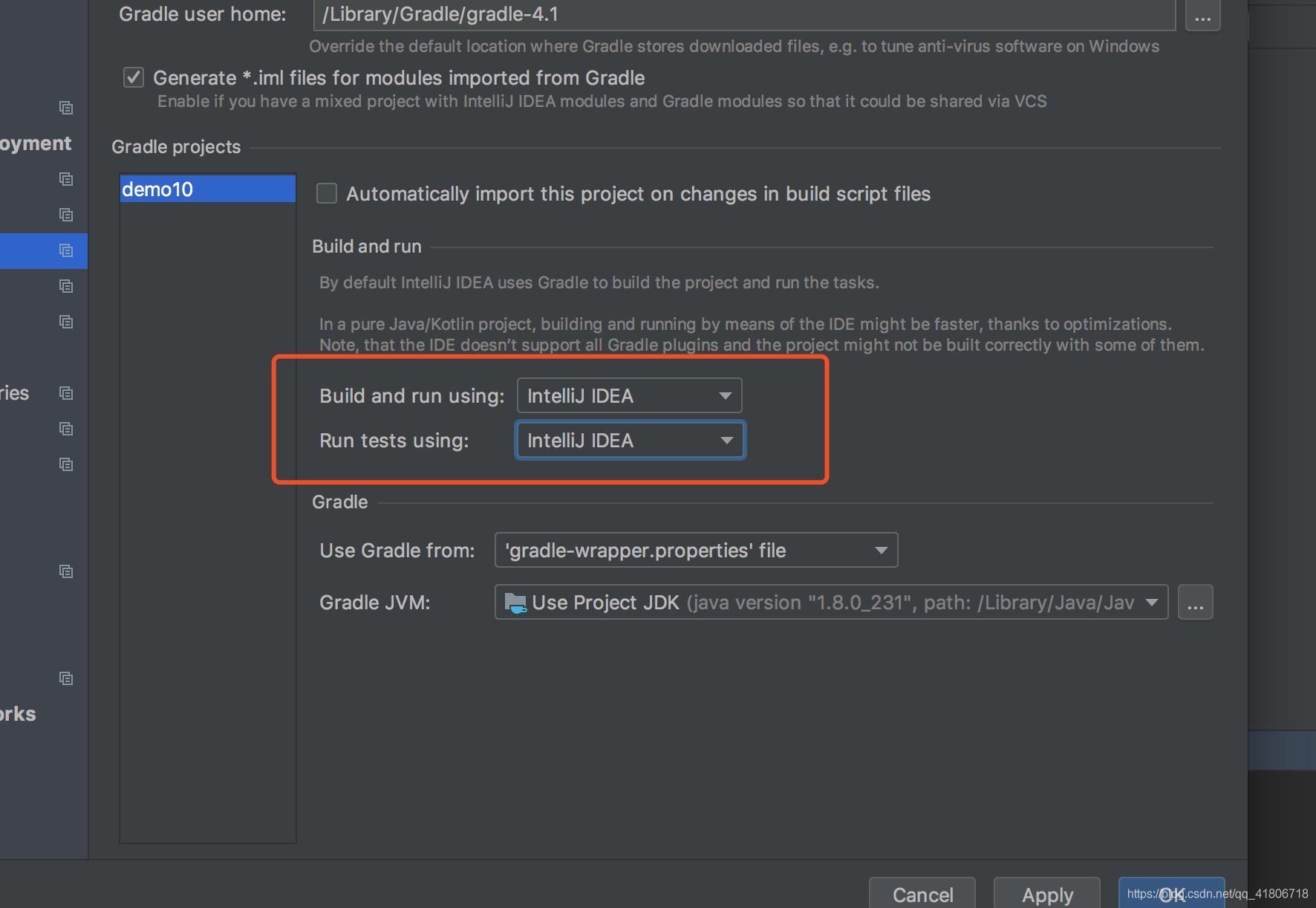Toggle automatically import this project checkbox
This screenshot has width=1316, height=908.
coord(327,193)
